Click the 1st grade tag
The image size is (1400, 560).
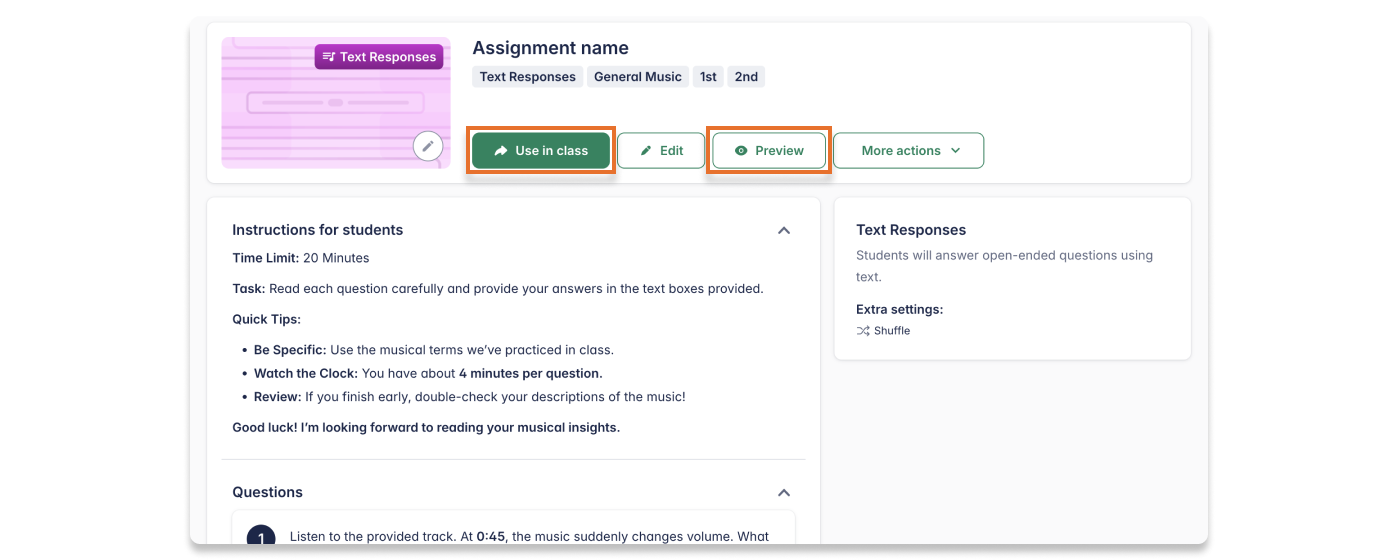(708, 77)
